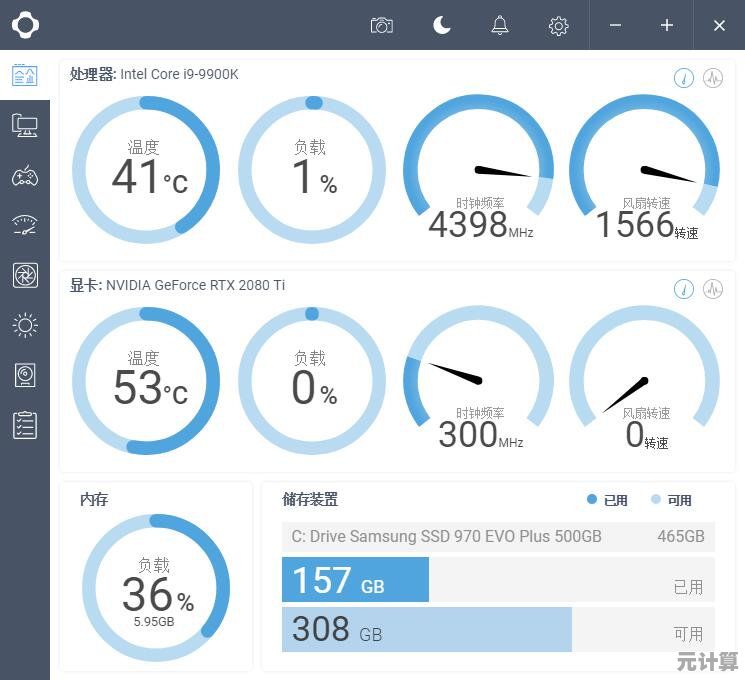Take a screenshot with the camera icon
745x680 pixels.
[x=381, y=26]
